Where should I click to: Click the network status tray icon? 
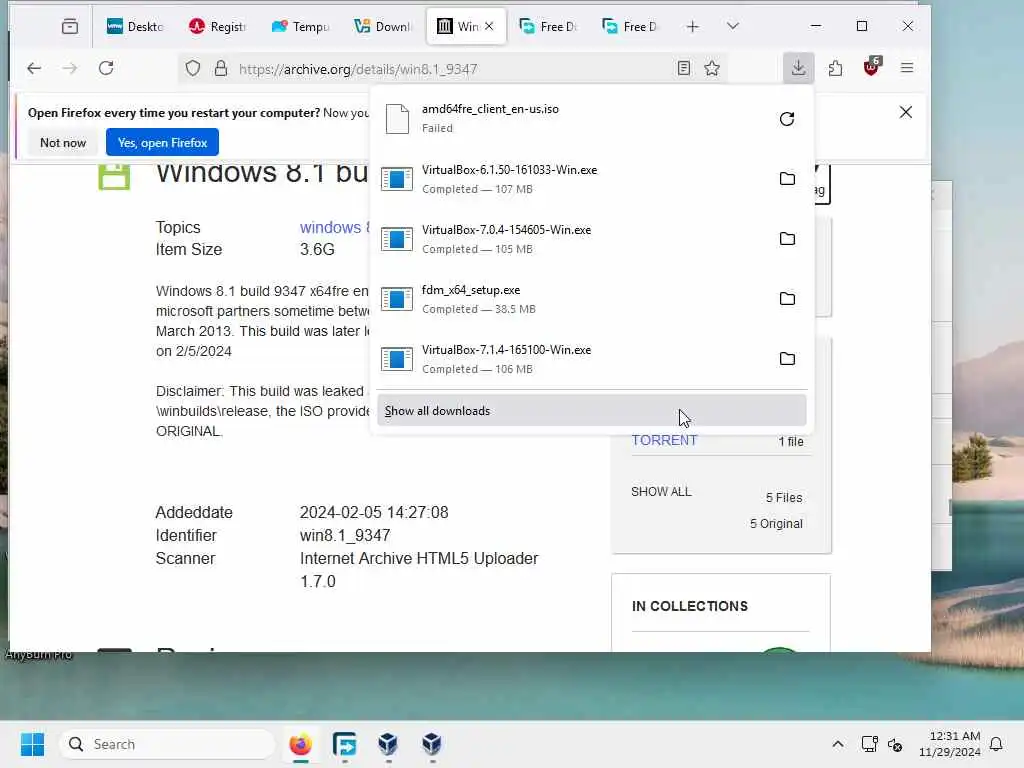coord(869,744)
